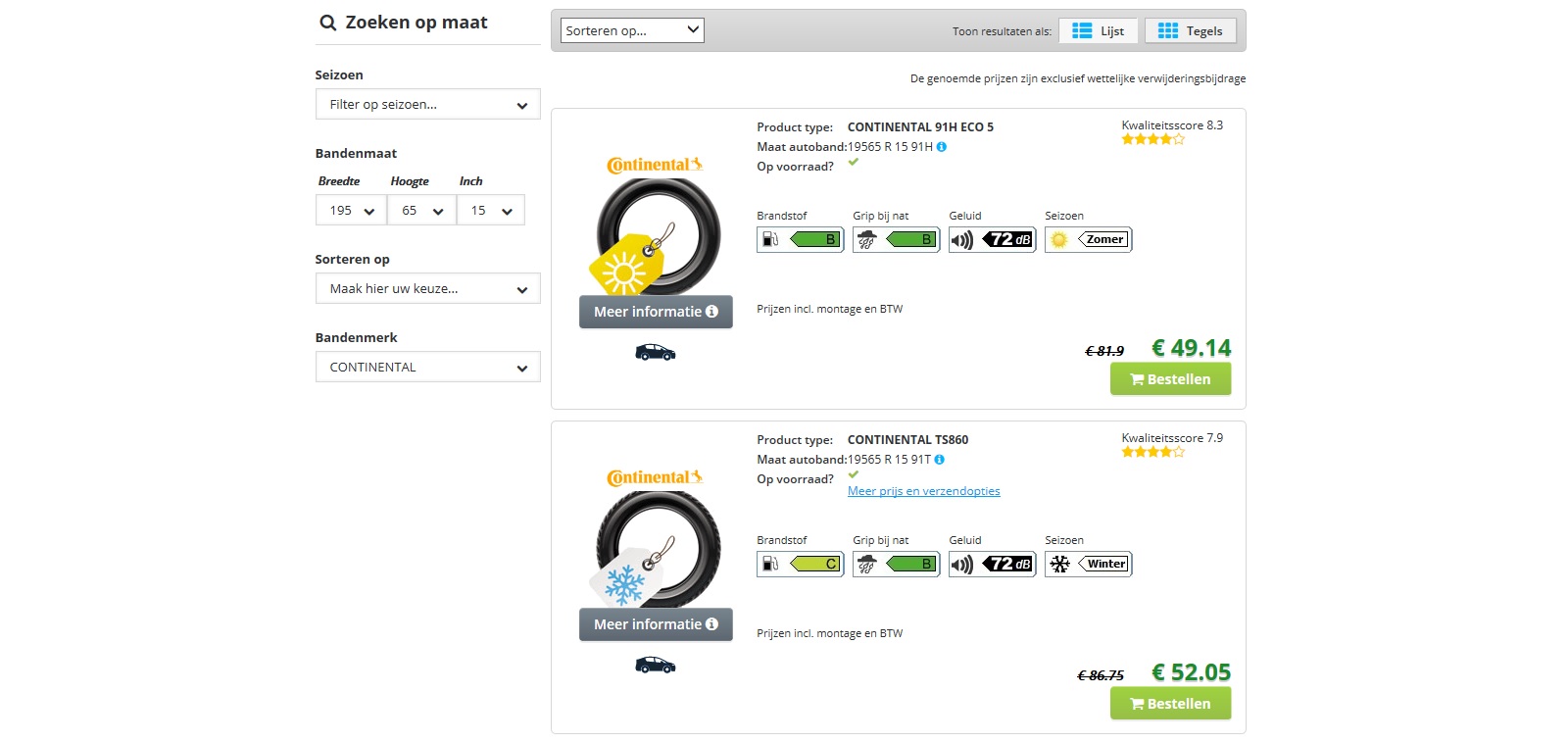Click the summer tire image with sun tag
Image resolution: width=1568 pixels, height=743 pixels.
tap(655, 236)
